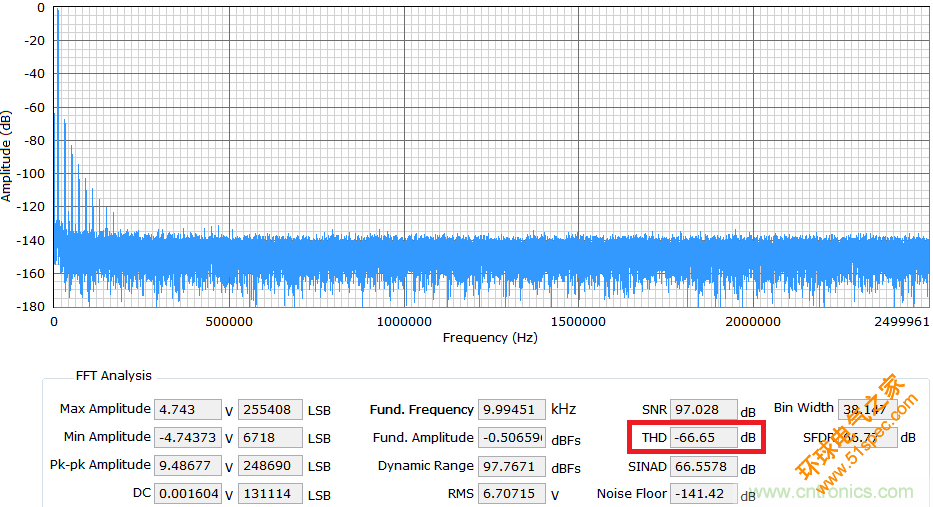The width and height of the screenshot is (933, 507).
Task: Click the 1500000 frequency axis label
Action: point(578,322)
